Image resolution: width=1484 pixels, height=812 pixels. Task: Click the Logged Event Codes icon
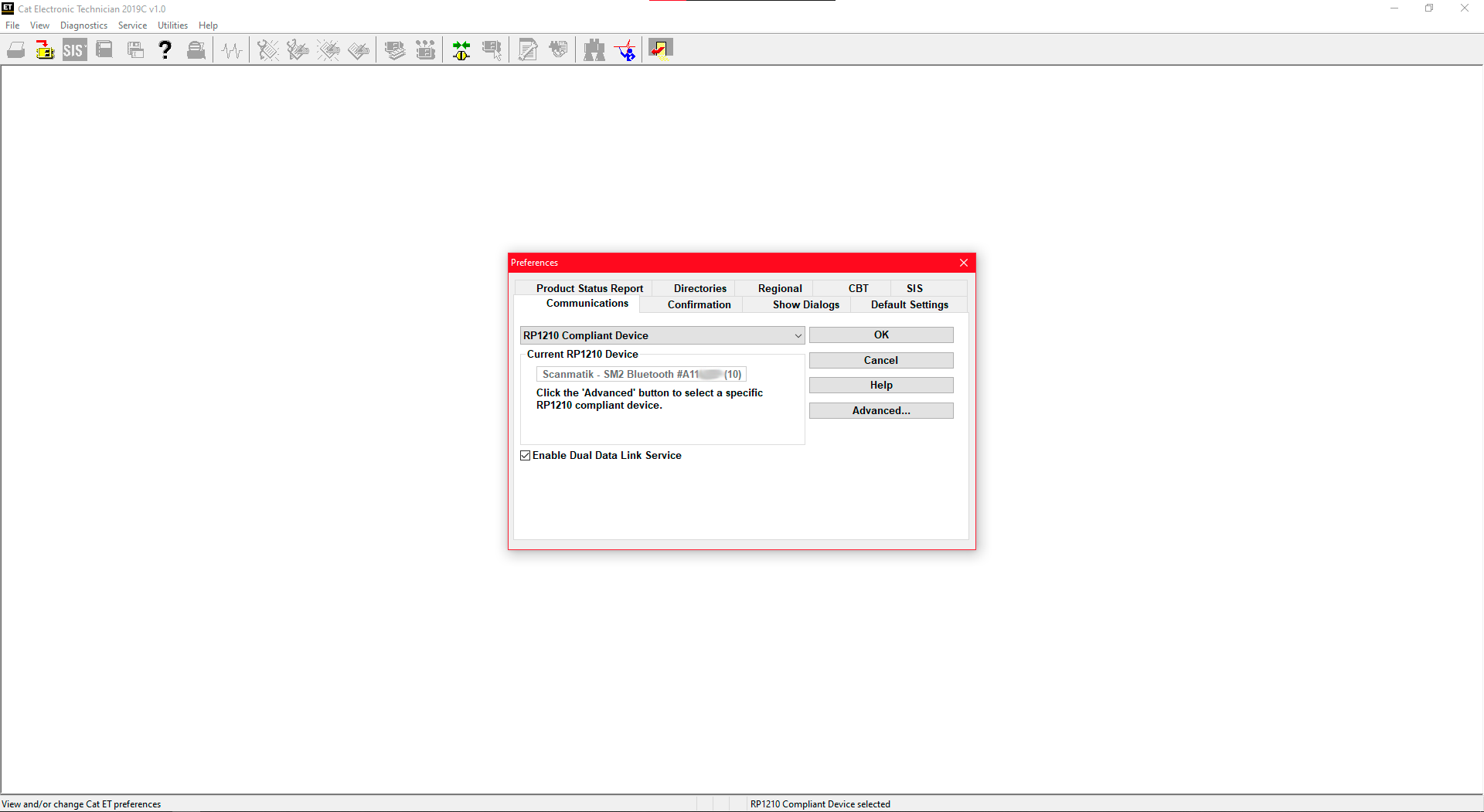click(x=359, y=50)
